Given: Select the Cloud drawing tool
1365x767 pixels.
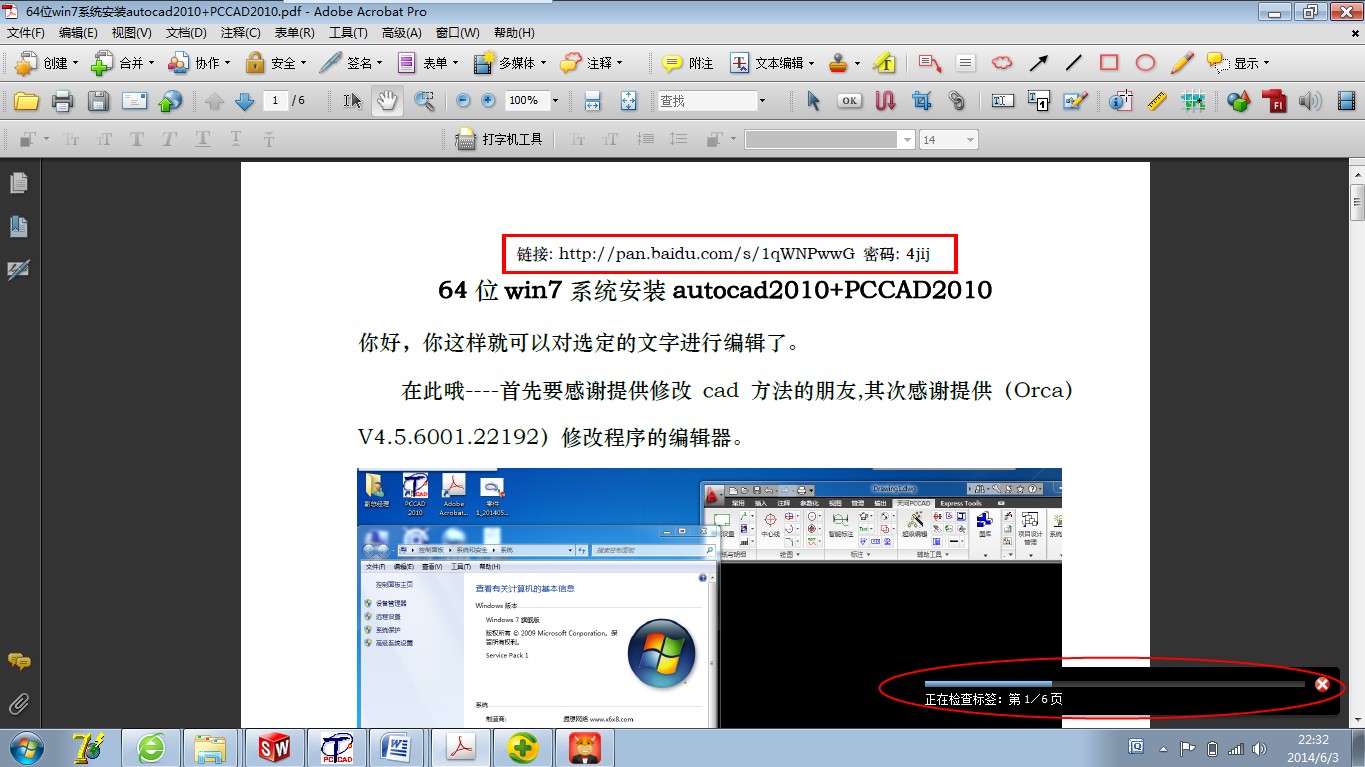Looking at the screenshot, I should (1002, 63).
